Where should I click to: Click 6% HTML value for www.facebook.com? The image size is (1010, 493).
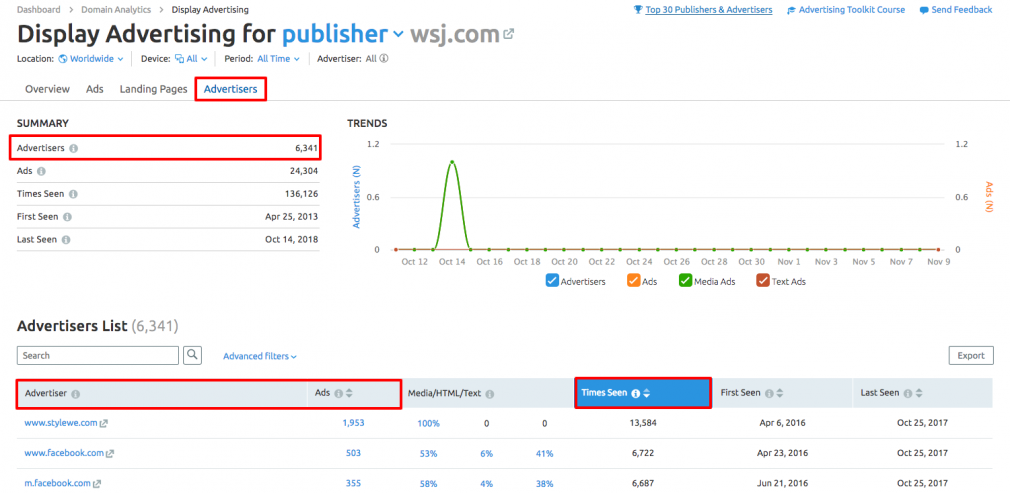[x=486, y=454]
